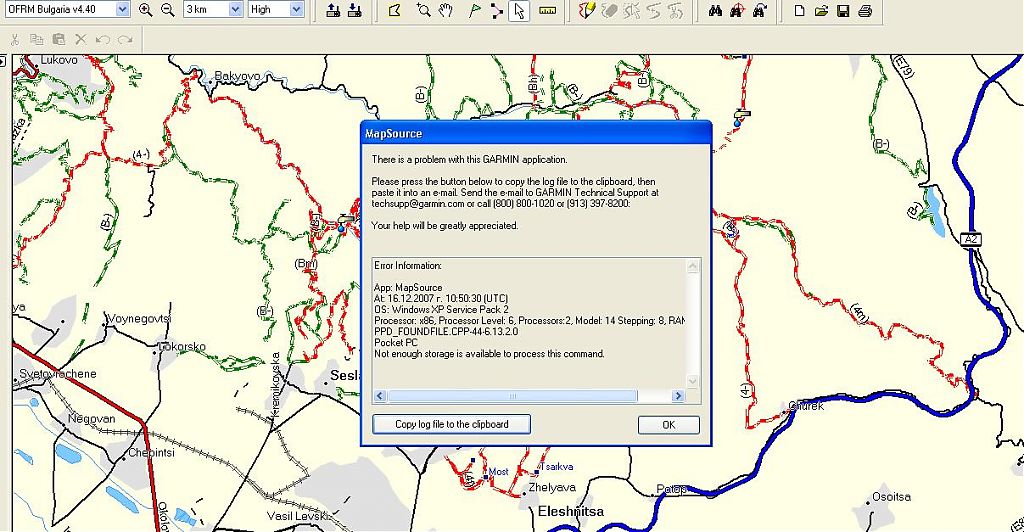Click the Redo arrow icon
The height and width of the screenshot is (532, 1024).
point(125,40)
